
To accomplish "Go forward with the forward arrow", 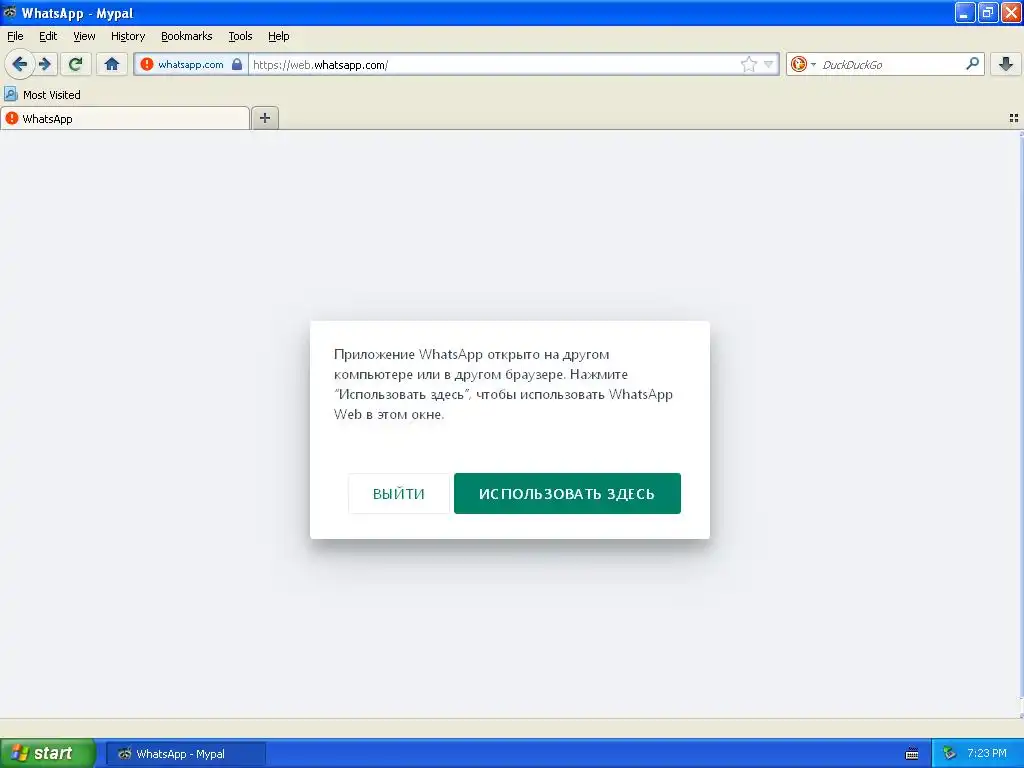I will point(45,64).
